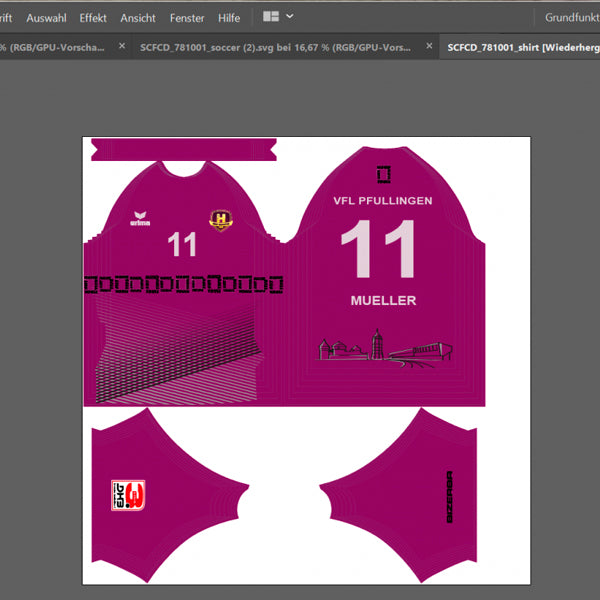Open the Grundfunktionen workspace switcher
This screenshot has width=600, height=600.
tap(571, 18)
